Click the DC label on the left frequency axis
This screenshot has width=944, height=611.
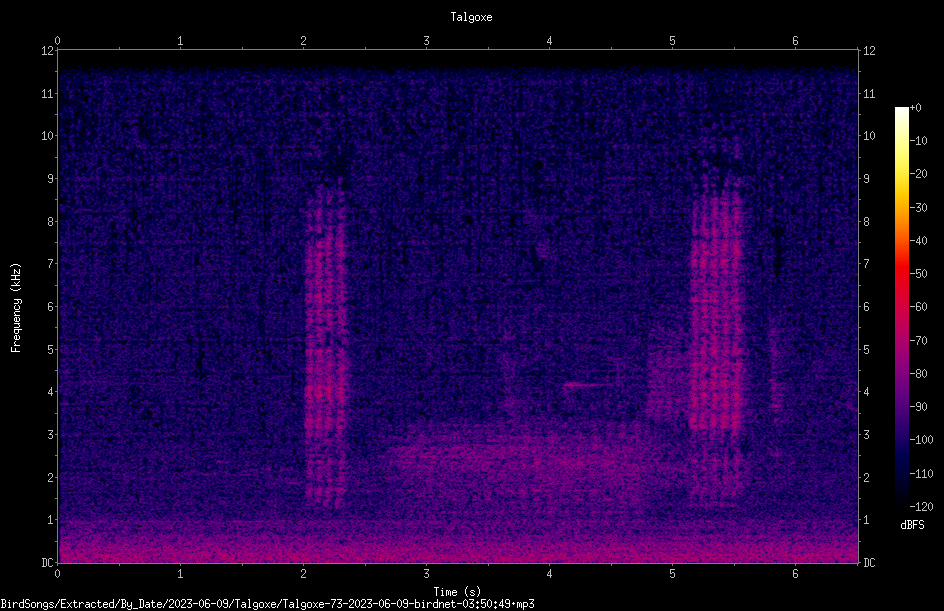(x=48, y=563)
